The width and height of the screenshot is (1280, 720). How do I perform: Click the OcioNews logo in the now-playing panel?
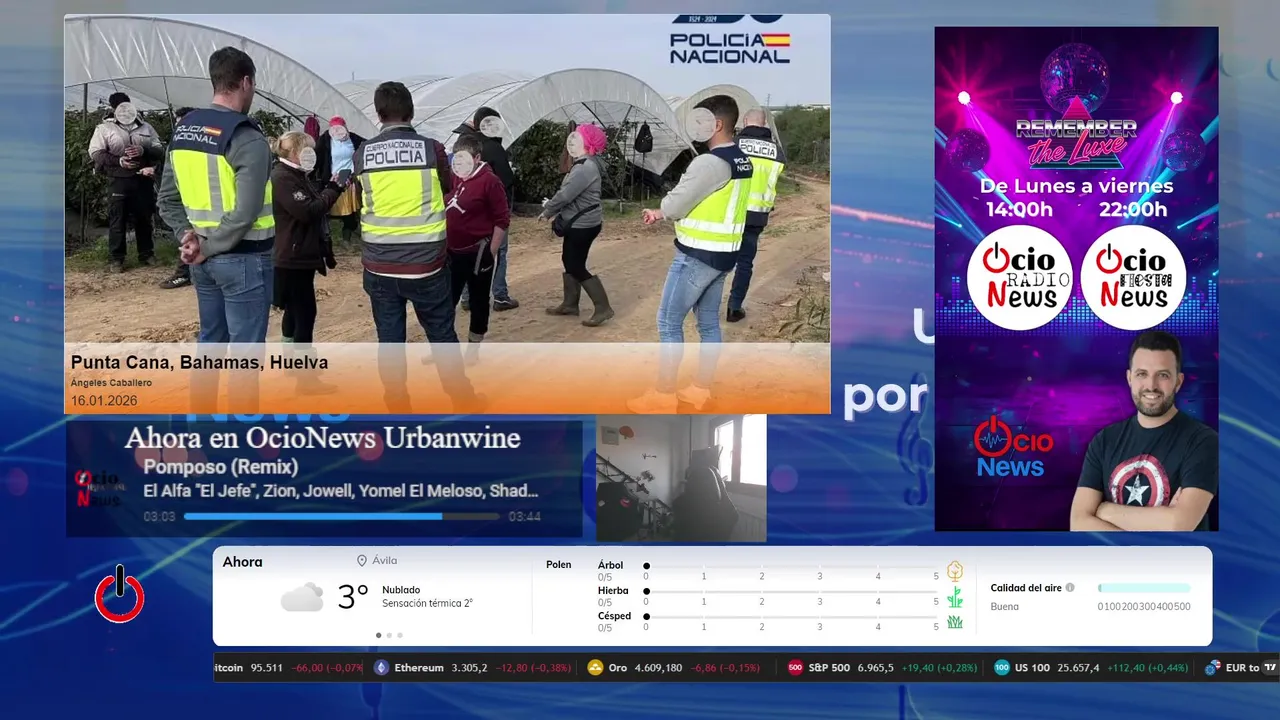point(98,487)
